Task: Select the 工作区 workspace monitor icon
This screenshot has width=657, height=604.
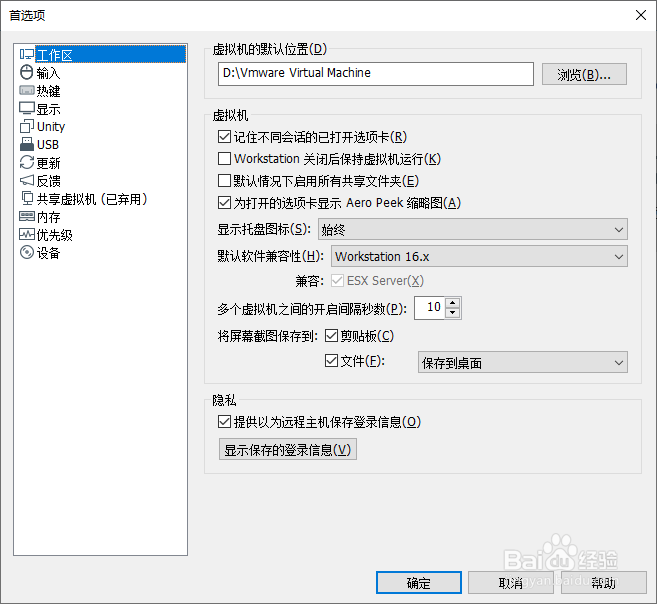Action: [x=27, y=54]
